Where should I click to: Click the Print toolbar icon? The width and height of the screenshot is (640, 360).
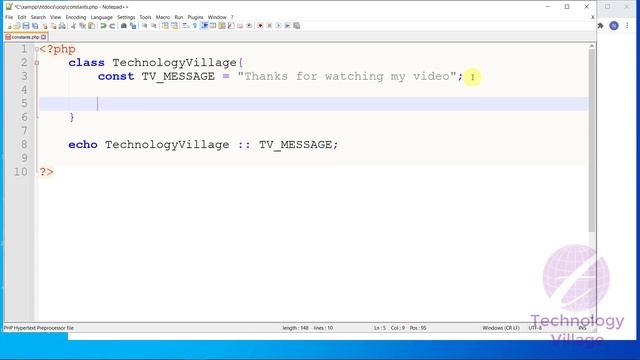[x=62, y=26]
